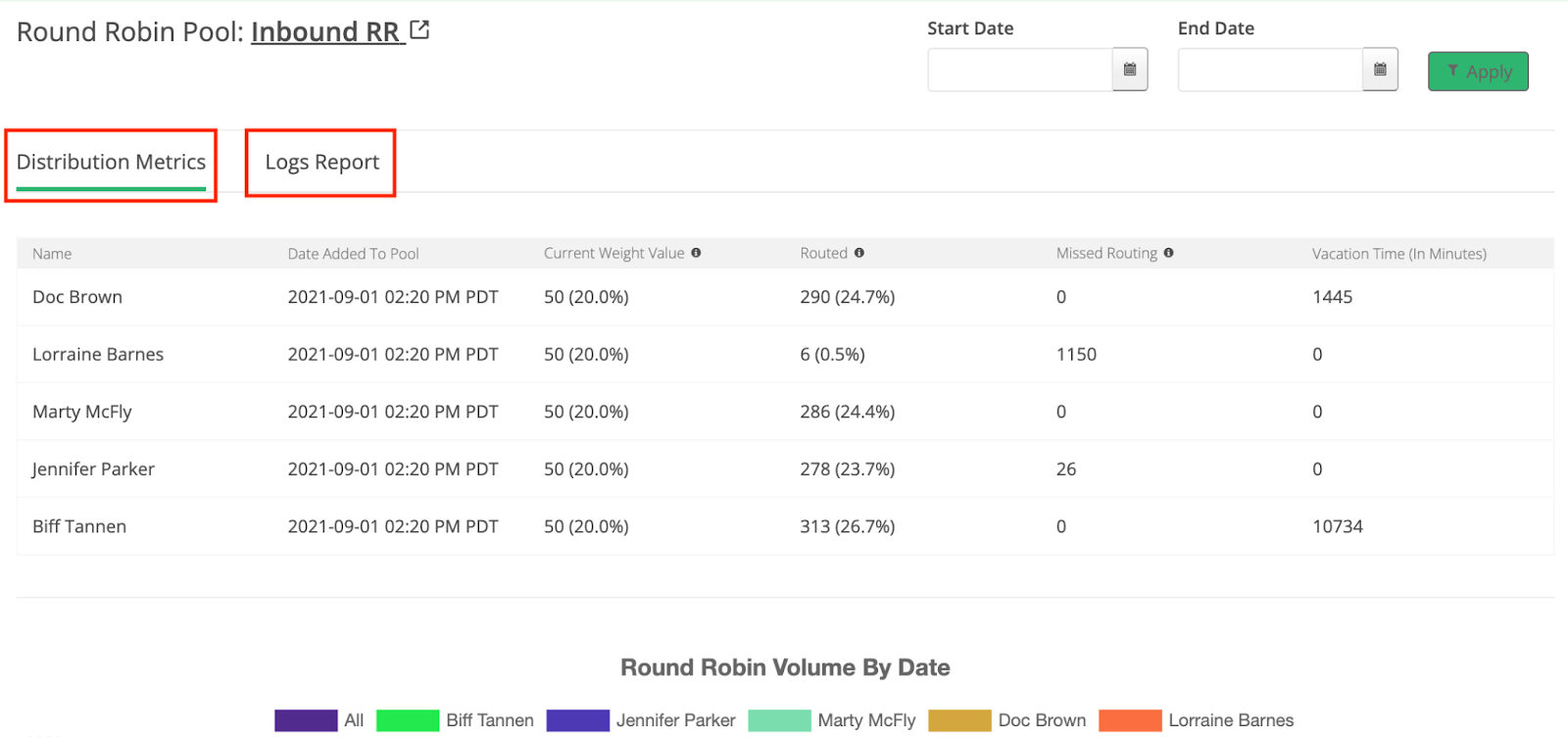The image size is (1568, 737).
Task: Click the Missed Routing info icon
Action: (x=1168, y=253)
